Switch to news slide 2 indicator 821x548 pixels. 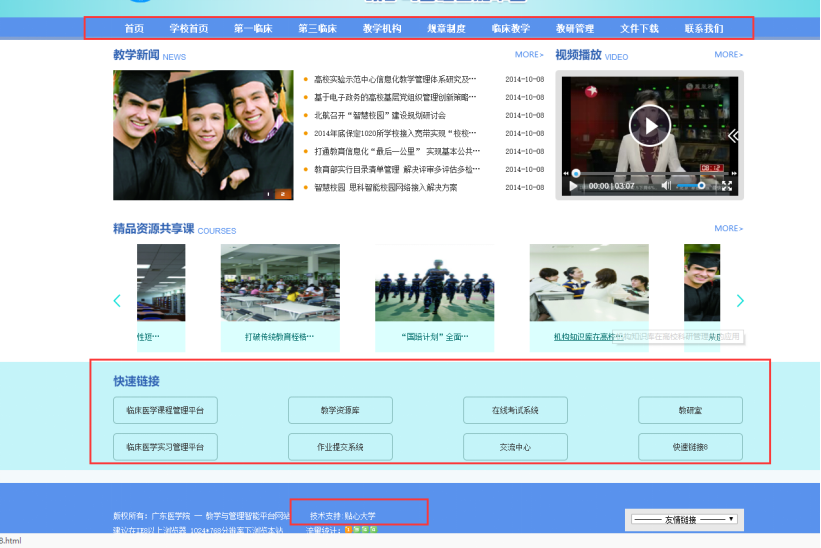(x=283, y=194)
